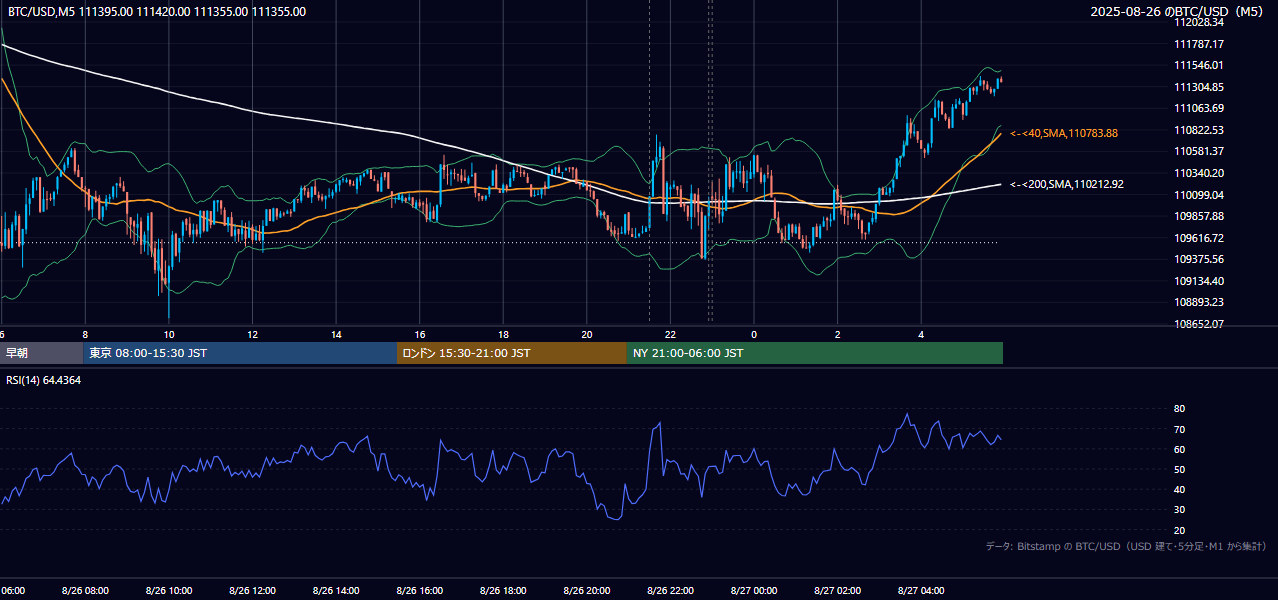Select the NY 21:00-06:00 JST session bar
The height and width of the screenshot is (600, 1278).
pos(815,353)
